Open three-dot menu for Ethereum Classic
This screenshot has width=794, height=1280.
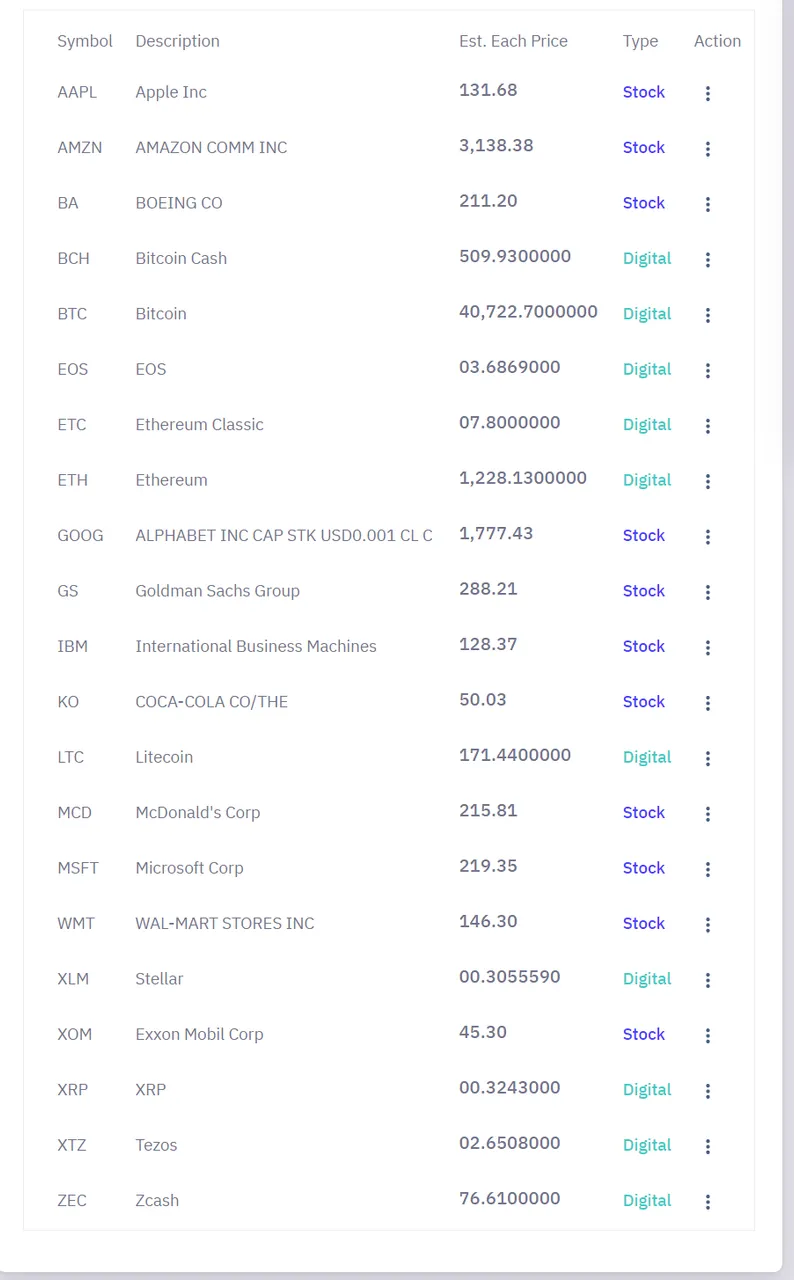click(x=708, y=427)
